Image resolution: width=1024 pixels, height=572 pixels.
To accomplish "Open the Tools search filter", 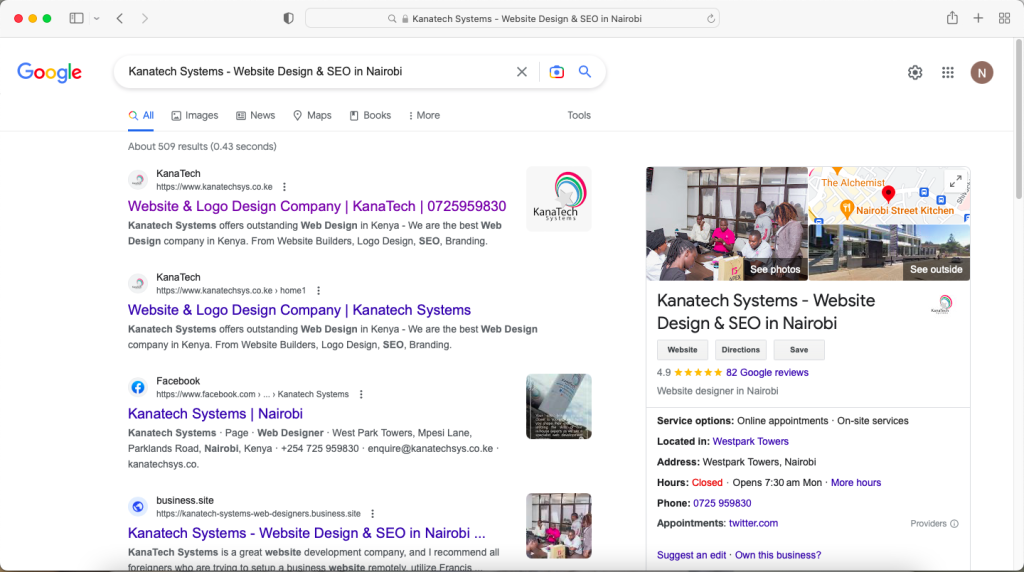I will tap(579, 116).
